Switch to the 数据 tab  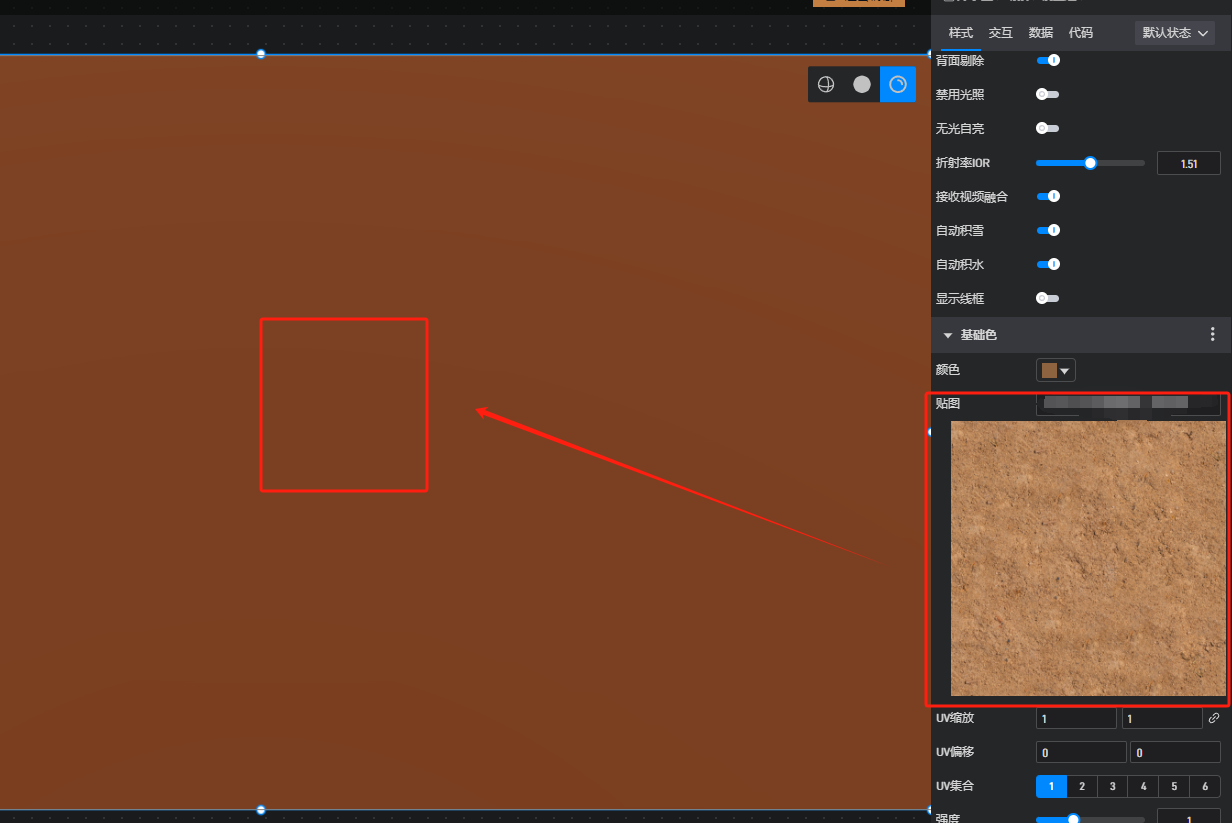[1040, 33]
